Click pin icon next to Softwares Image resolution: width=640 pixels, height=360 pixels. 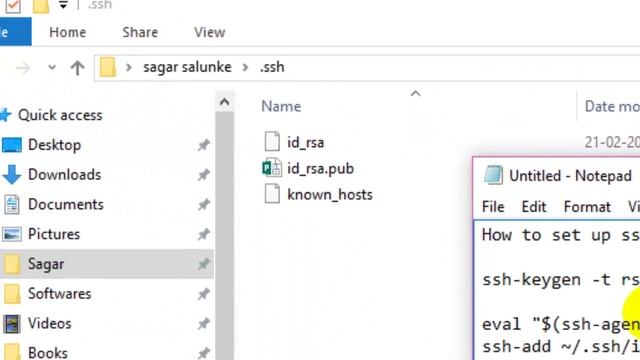pos(203,294)
